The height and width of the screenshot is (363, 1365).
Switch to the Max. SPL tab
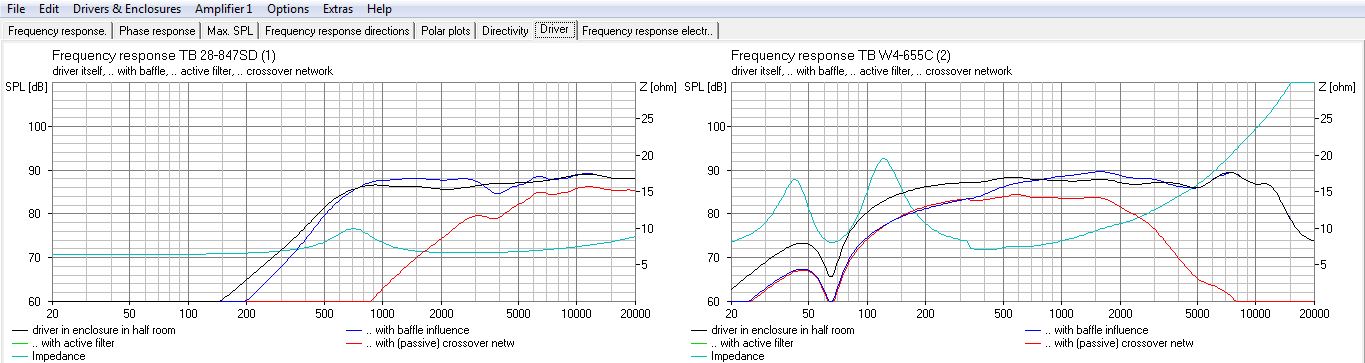click(x=230, y=31)
